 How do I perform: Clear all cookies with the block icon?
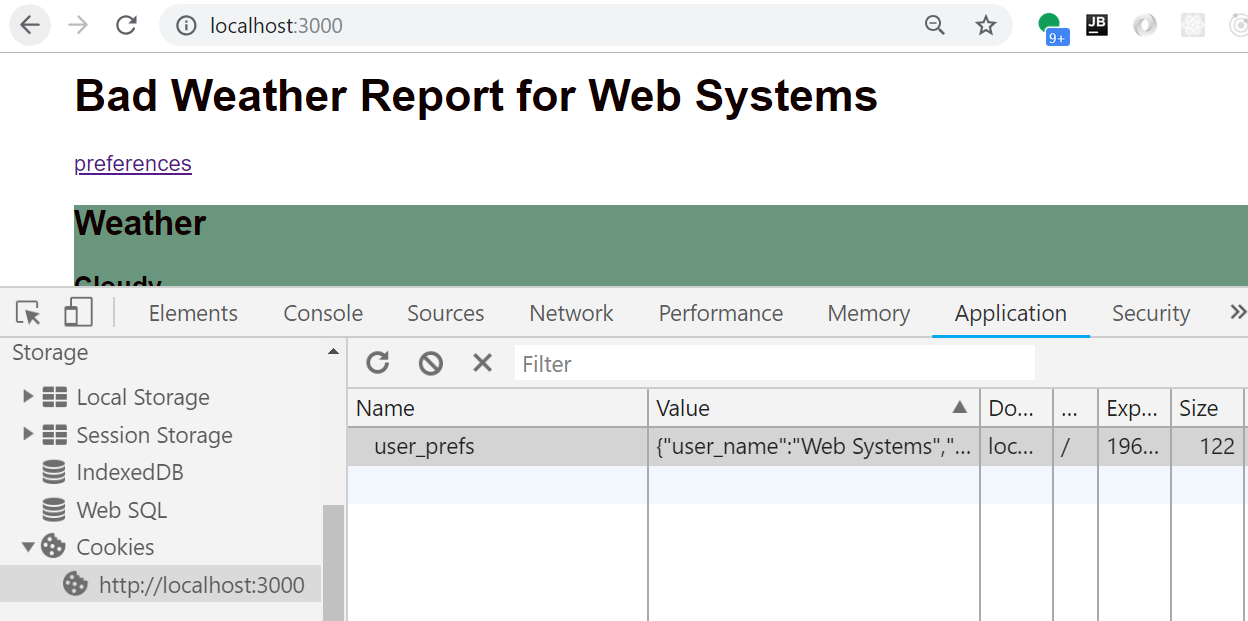pos(431,363)
